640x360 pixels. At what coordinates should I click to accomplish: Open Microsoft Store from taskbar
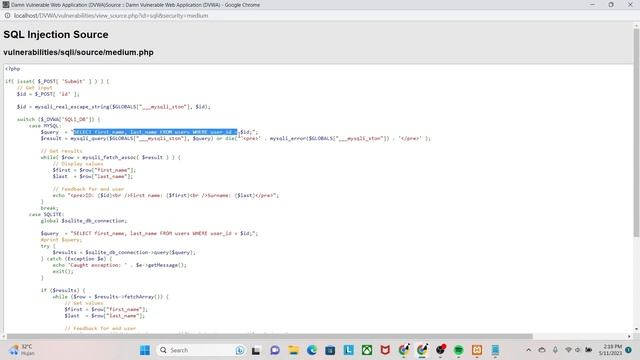(330, 350)
